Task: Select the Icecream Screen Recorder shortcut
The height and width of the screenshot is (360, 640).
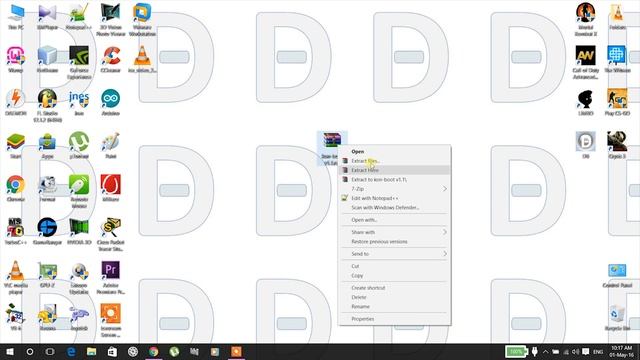Action: (x=111, y=321)
